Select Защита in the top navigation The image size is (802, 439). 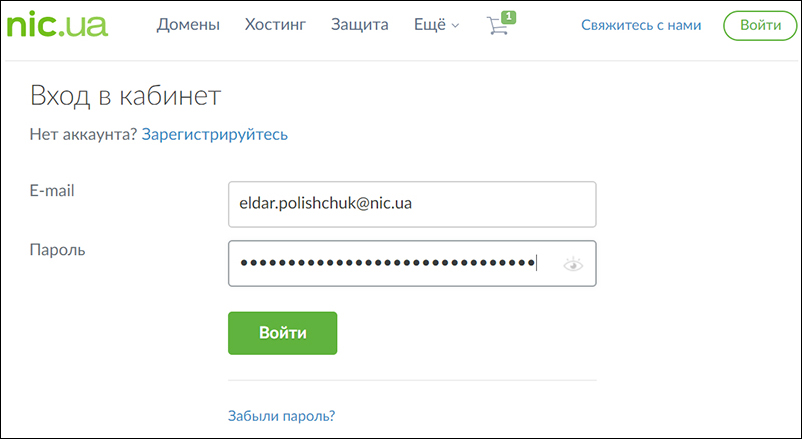point(360,25)
